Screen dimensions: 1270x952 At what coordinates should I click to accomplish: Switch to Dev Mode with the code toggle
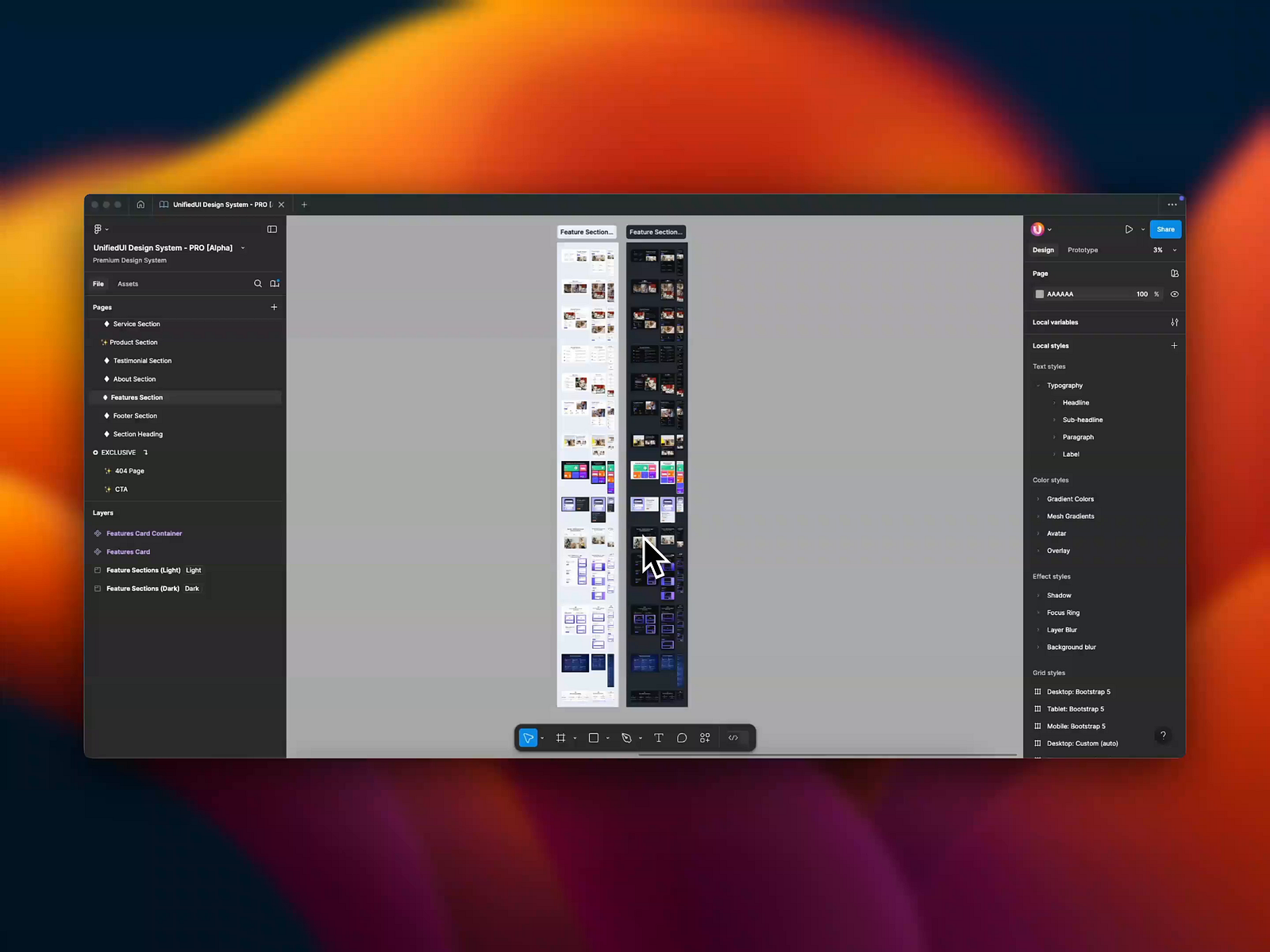coord(733,738)
